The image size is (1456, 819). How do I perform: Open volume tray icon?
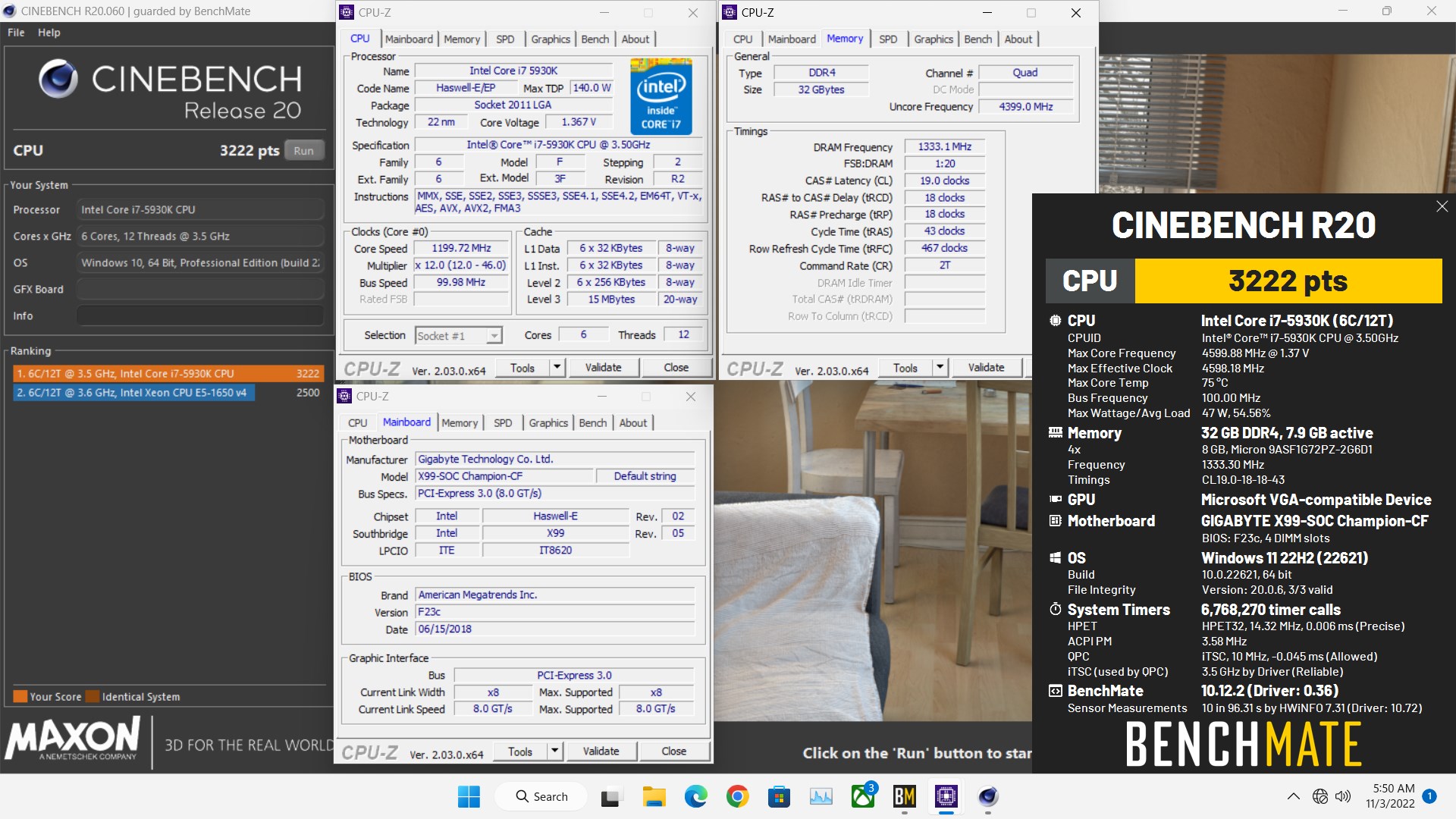tap(1343, 796)
